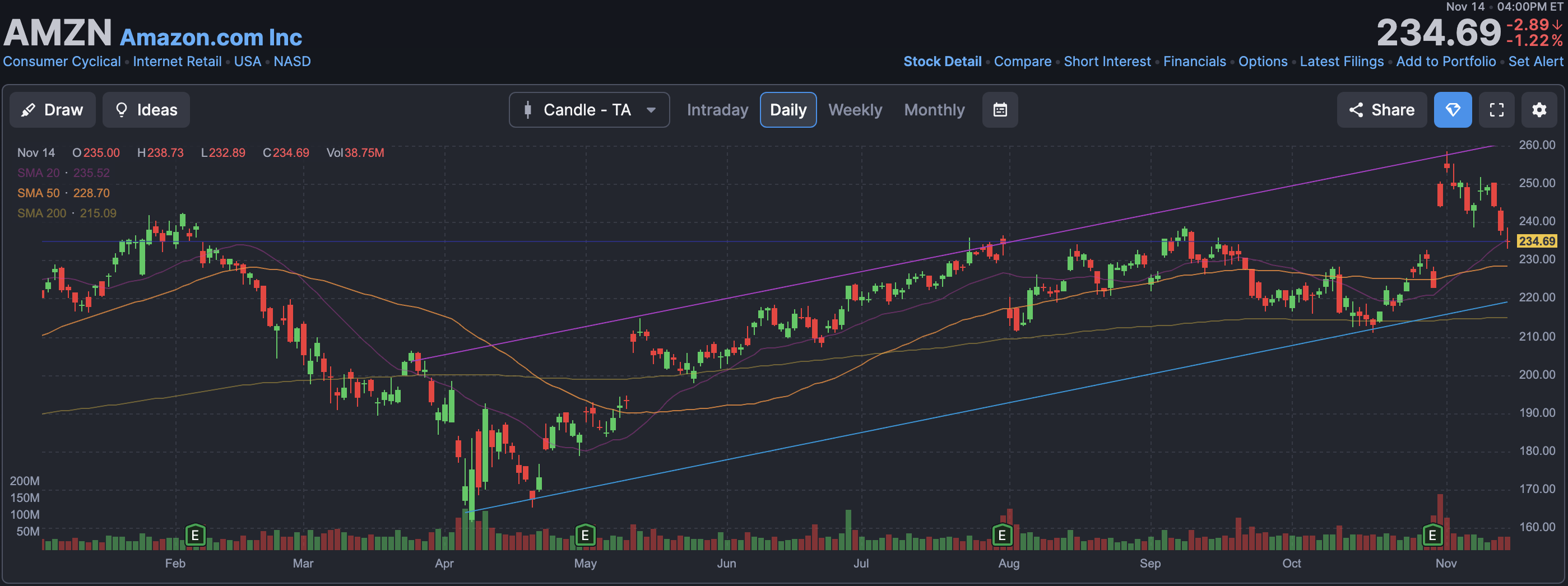1568x586 pixels.
Task: Click the blue diamond premium icon
Action: click(1453, 110)
